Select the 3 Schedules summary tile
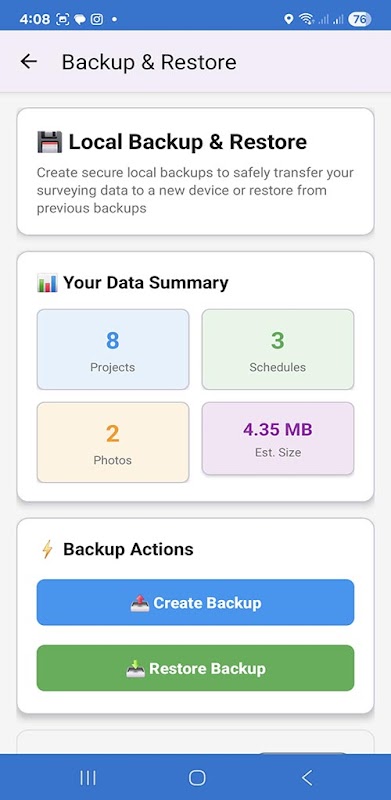The image size is (391, 800). point(278,349)
